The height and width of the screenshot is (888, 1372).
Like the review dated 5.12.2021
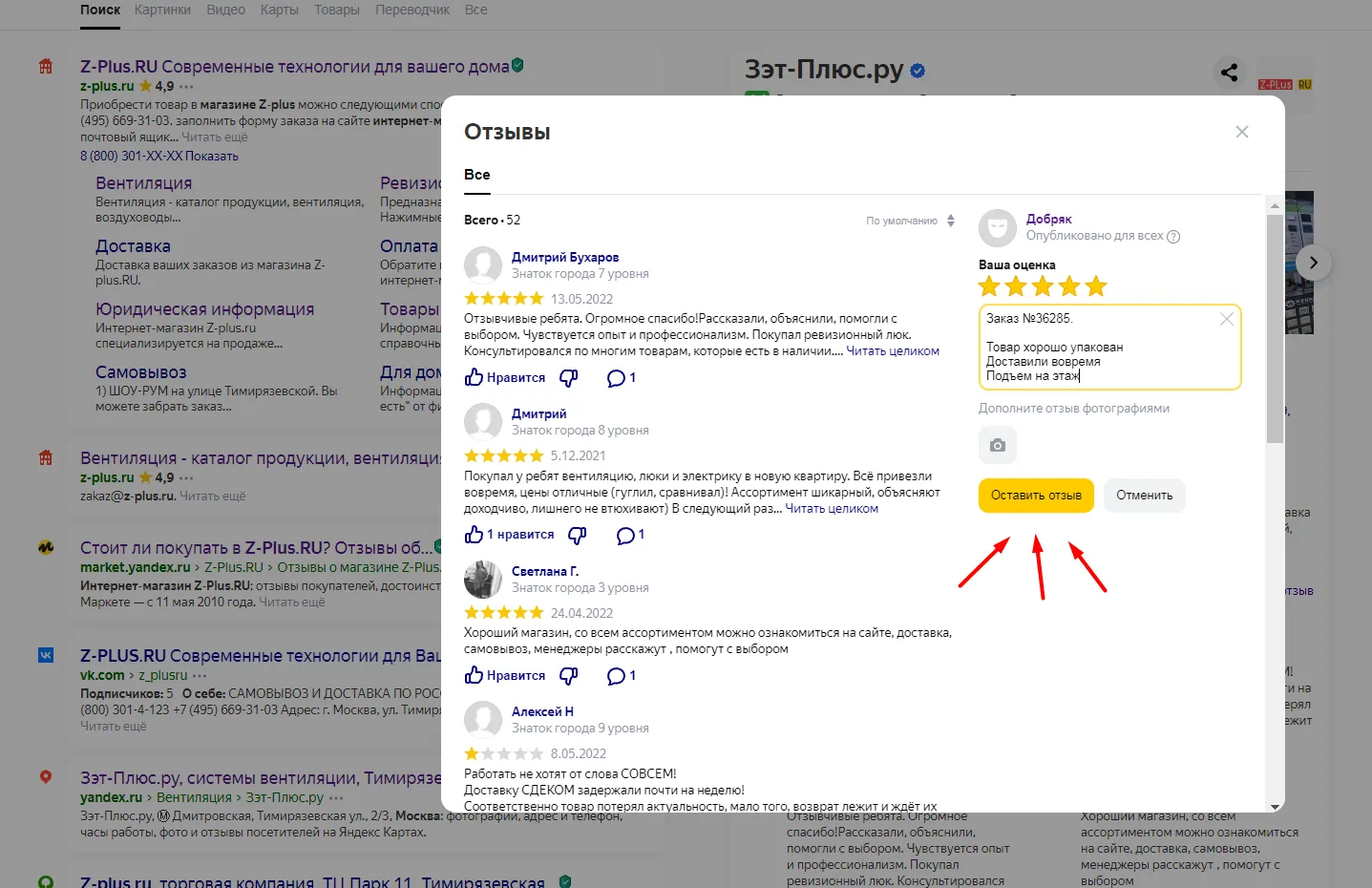coord(474,534)
